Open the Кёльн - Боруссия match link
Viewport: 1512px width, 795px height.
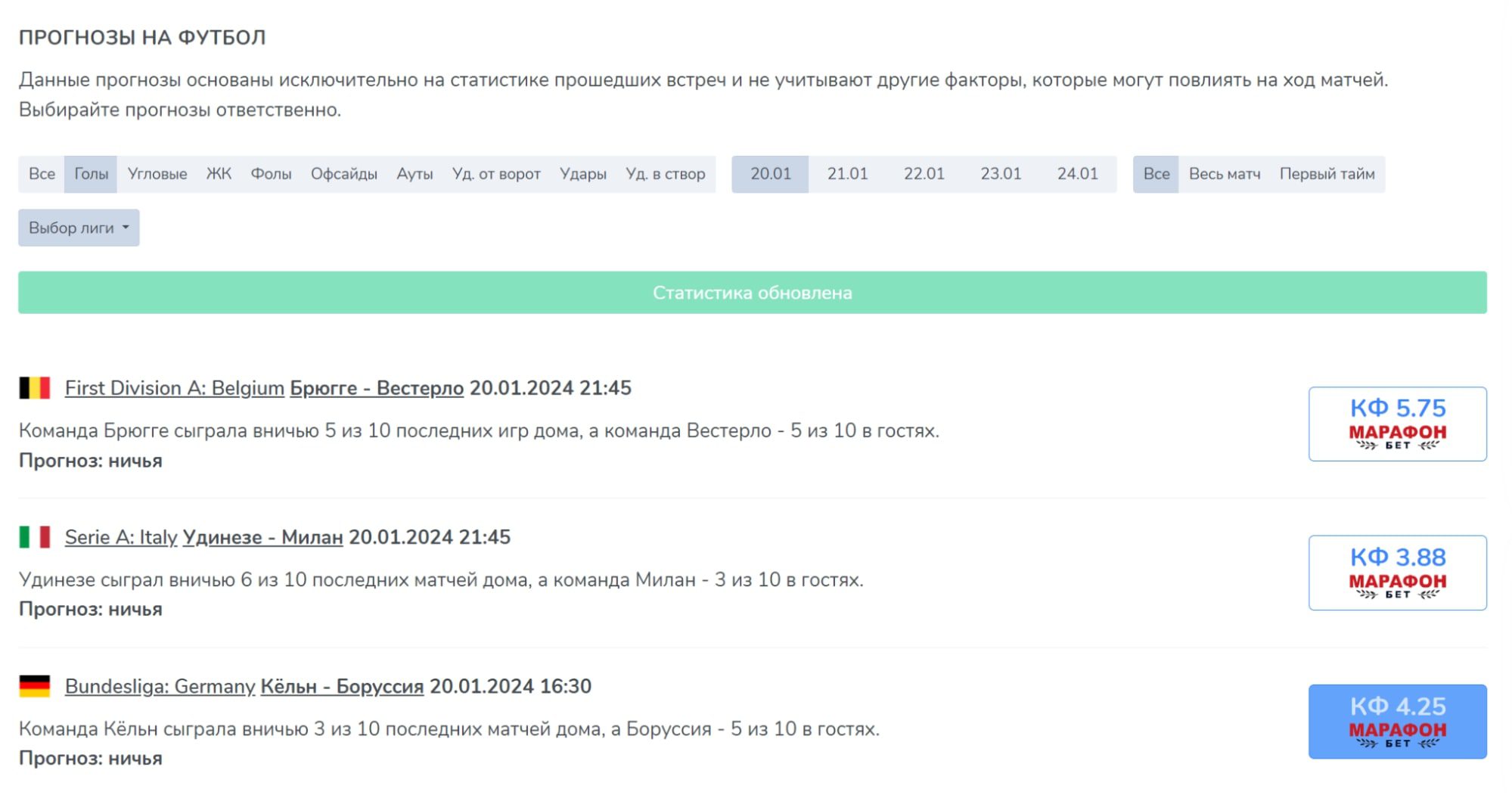(x=342, y=686)
